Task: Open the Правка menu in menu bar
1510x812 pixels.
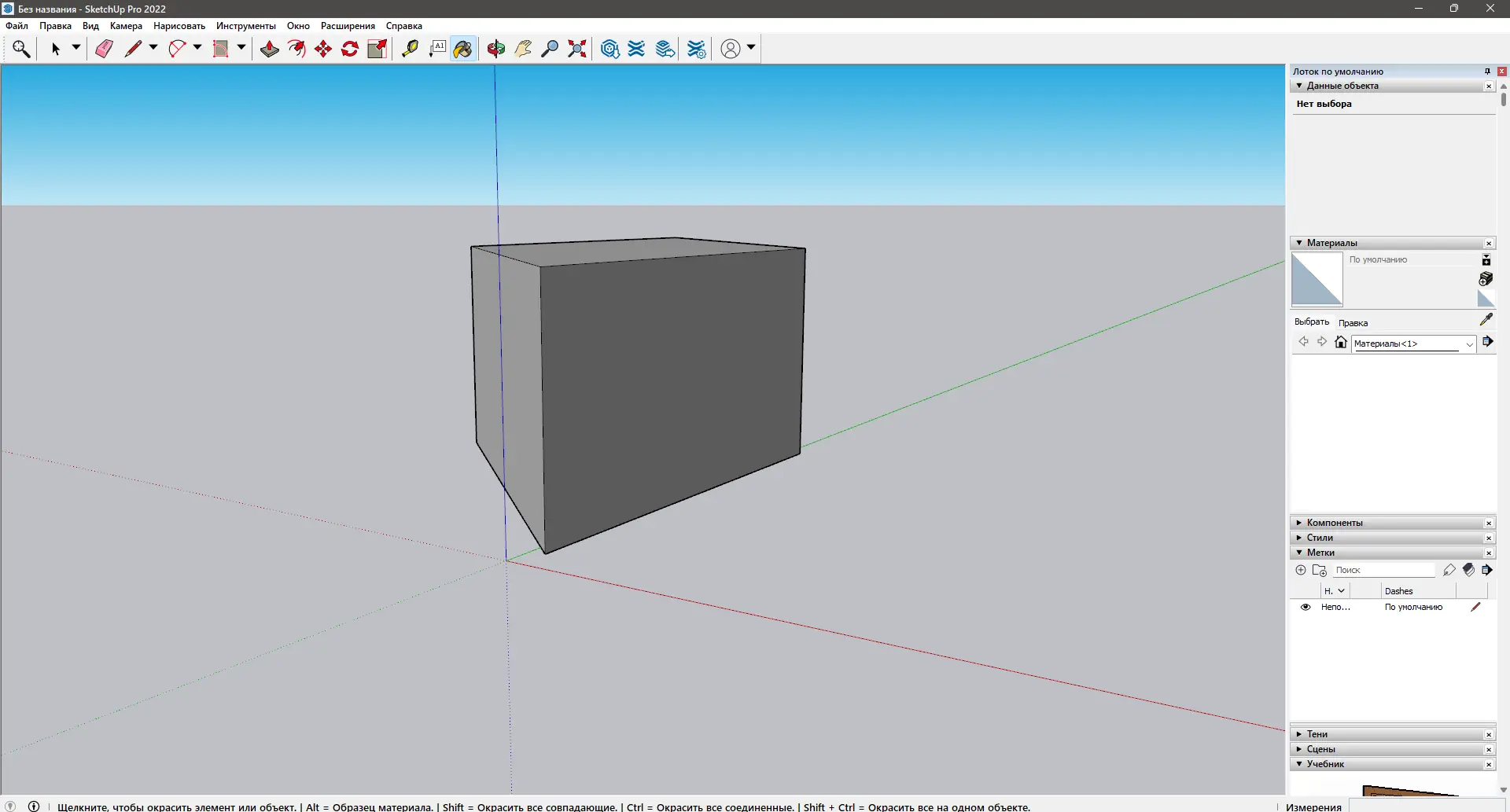Action: click(x=56, y=26)
